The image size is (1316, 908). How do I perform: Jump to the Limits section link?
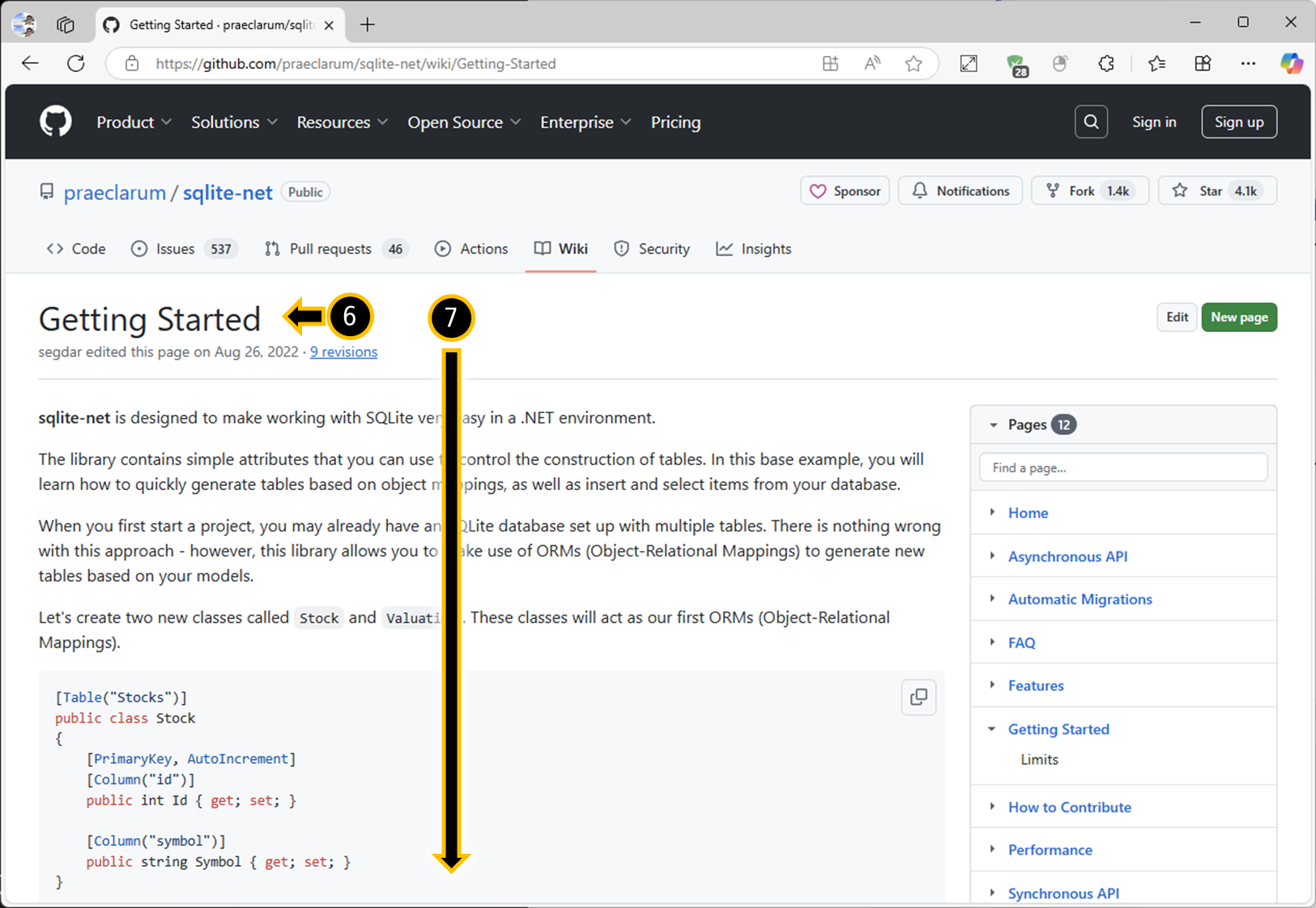pyautogui.click(x=1039, y=760)
